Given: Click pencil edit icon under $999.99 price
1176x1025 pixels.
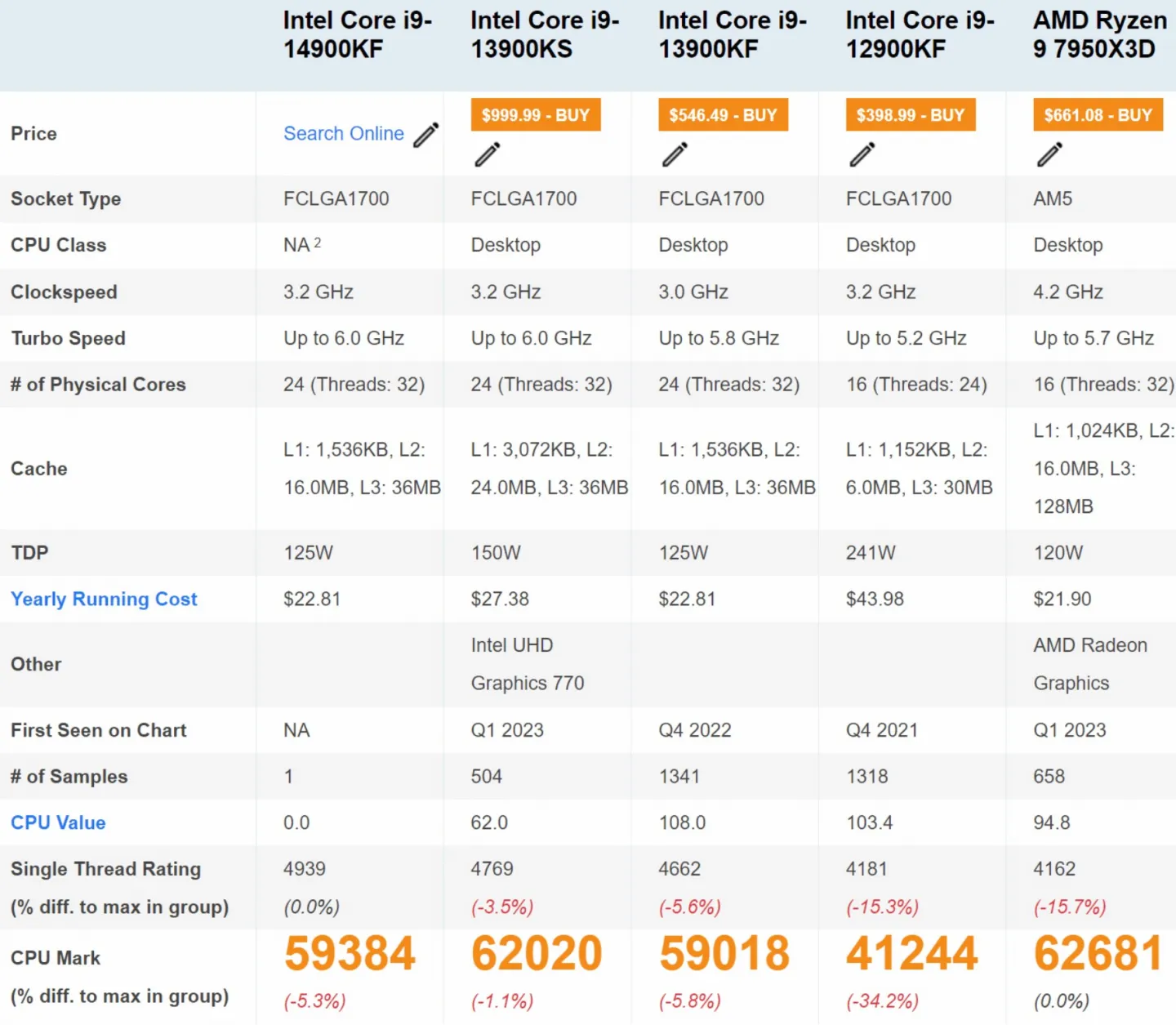Looking at the screenshot, I should click(488, 154).
